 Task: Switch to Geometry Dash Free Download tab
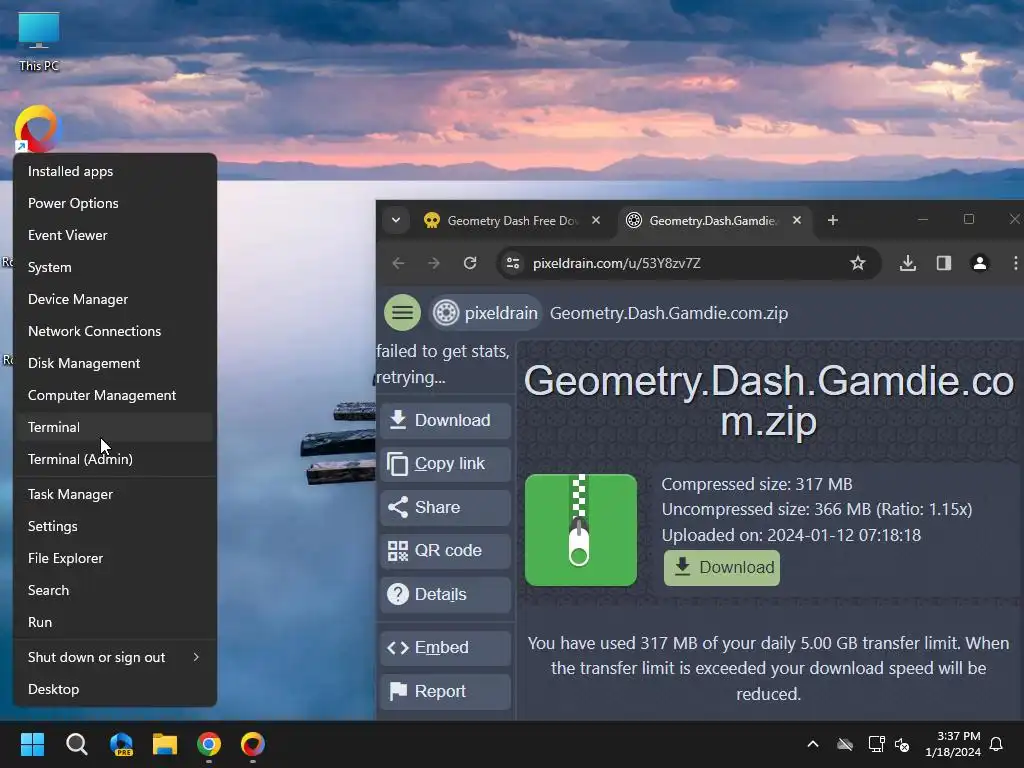[x=512, y=221]
